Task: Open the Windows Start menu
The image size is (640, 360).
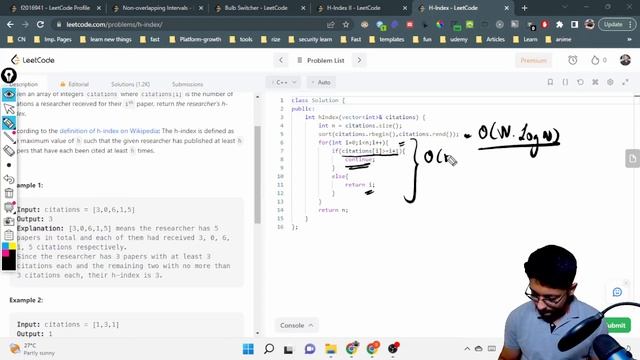Action: pyautogui.click(x=248, y=349)
